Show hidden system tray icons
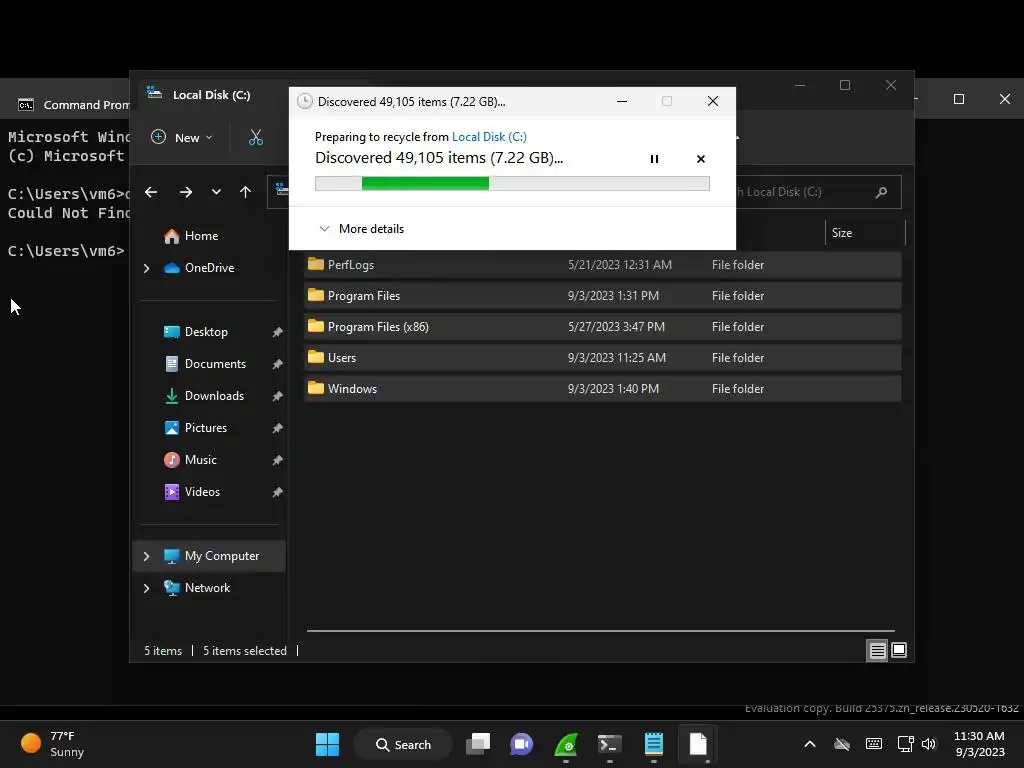Image resolution: width=1024 pixels, height=768 pixels. (810, 744)
